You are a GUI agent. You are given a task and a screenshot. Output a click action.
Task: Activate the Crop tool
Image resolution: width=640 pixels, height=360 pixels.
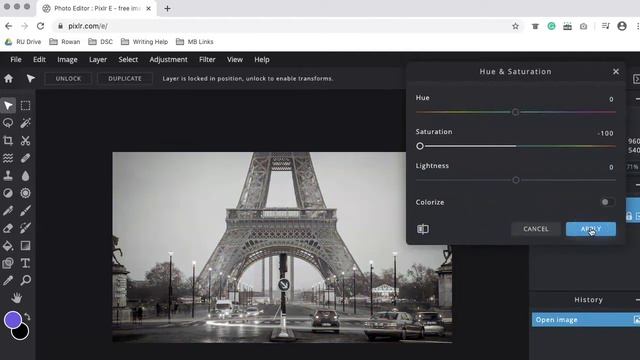8,140
